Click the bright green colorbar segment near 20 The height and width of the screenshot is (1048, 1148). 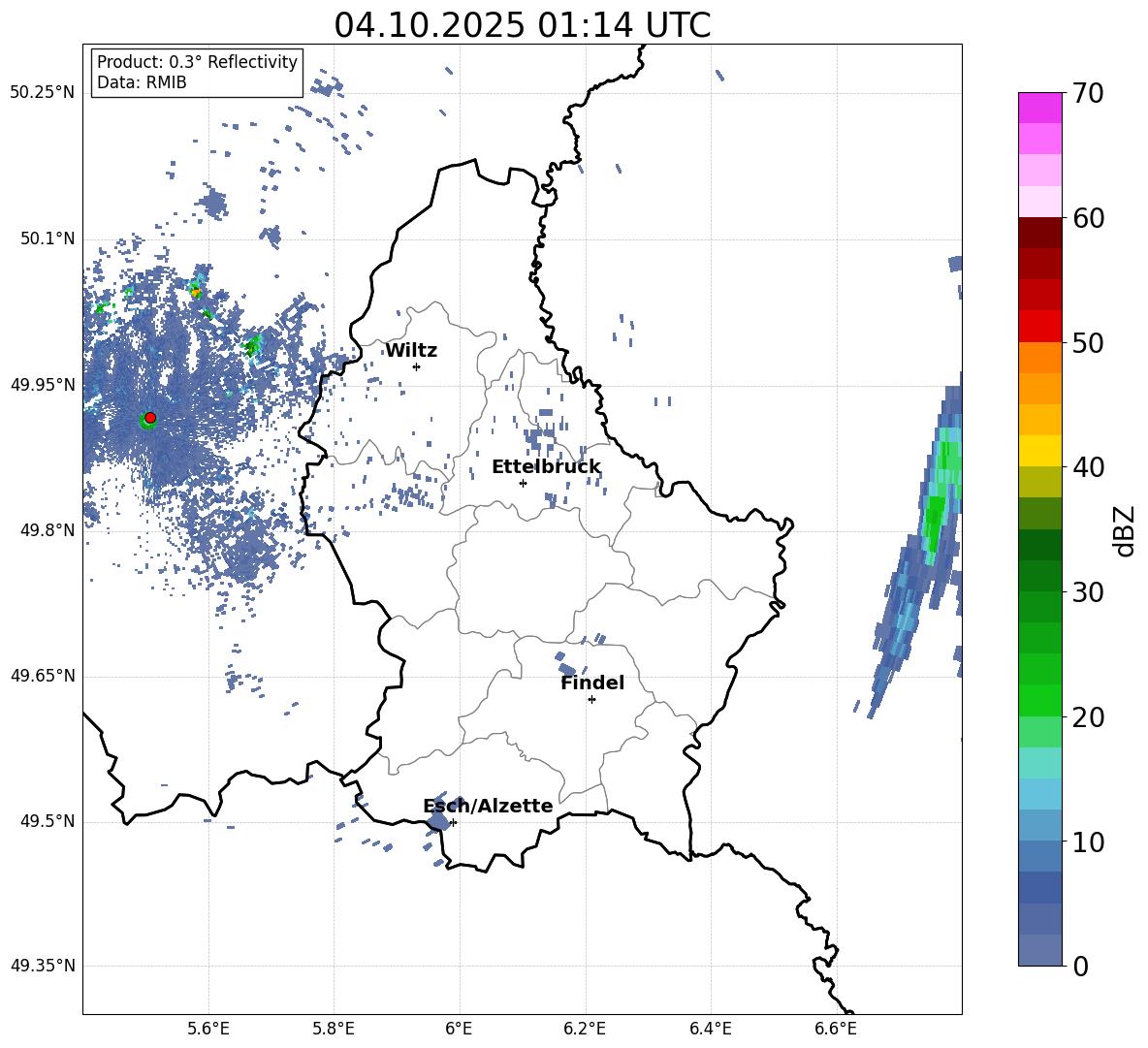pyautogui.click(x=1039, y=700)
